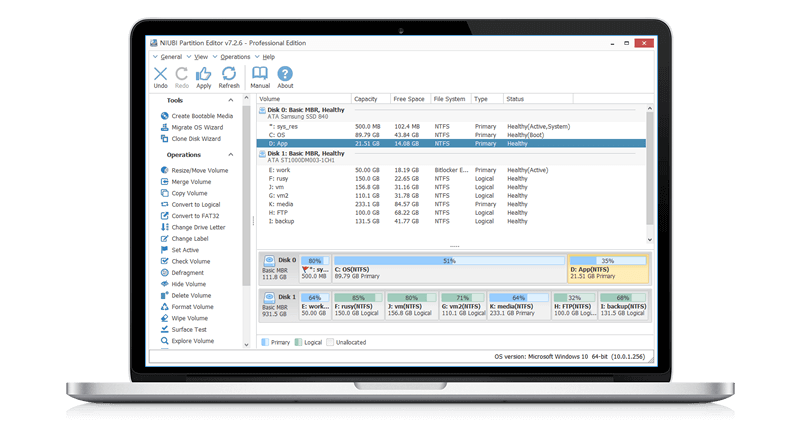The height and width of the screenshot is (436, 800).
Task: Sort by the Type column header
Action: pos(487,99)
